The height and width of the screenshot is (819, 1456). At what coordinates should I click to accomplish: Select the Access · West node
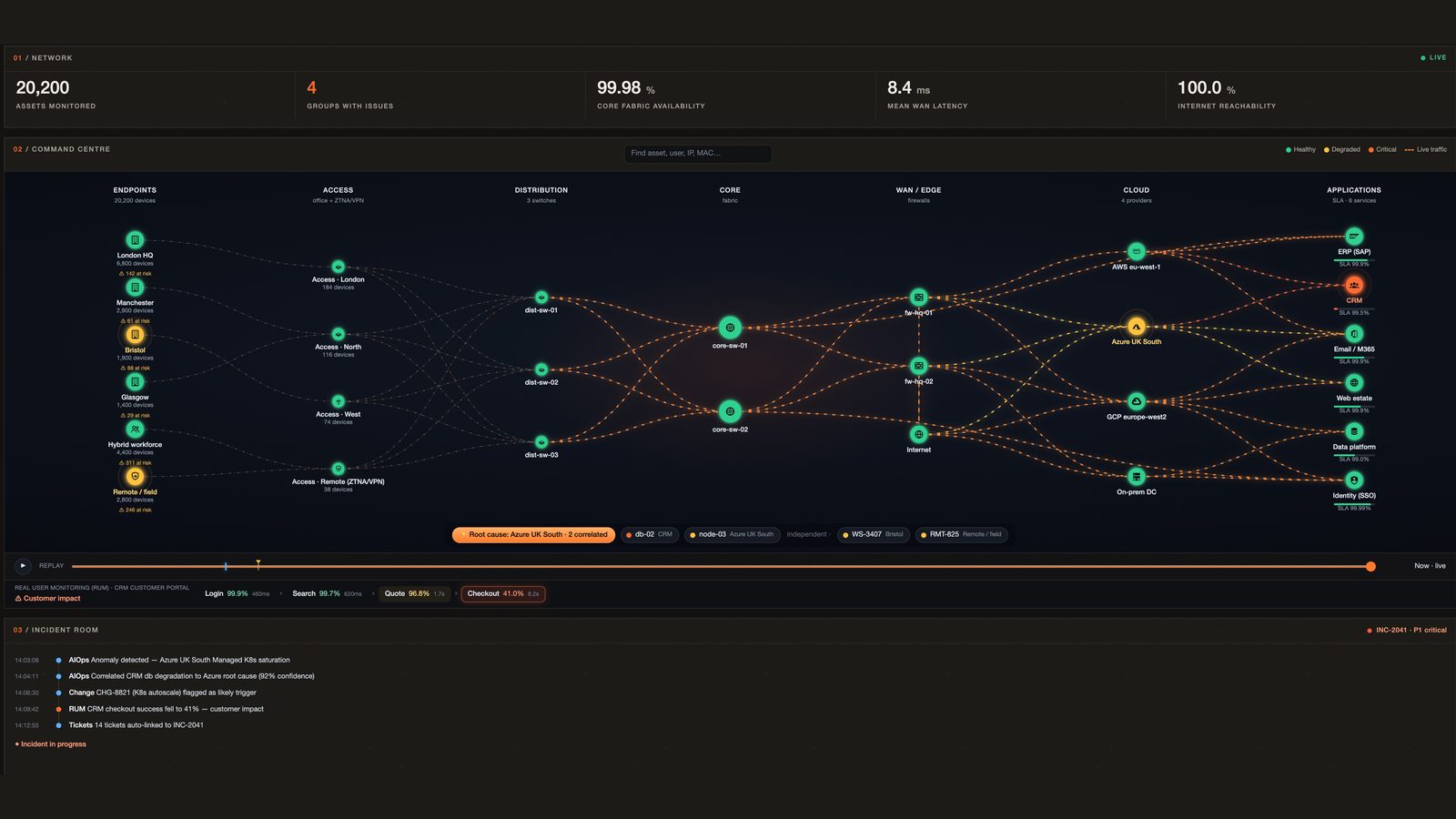click(339, 401)
